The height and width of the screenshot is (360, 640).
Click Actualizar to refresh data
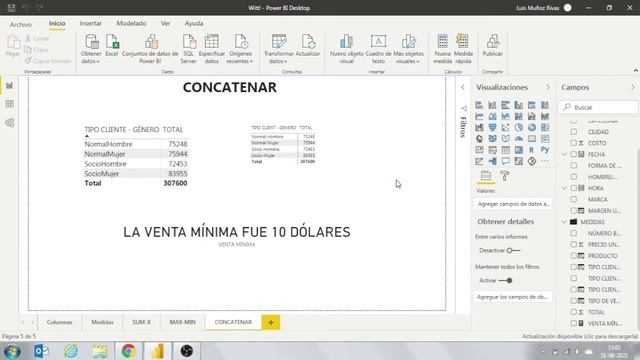tap(308, 46)
